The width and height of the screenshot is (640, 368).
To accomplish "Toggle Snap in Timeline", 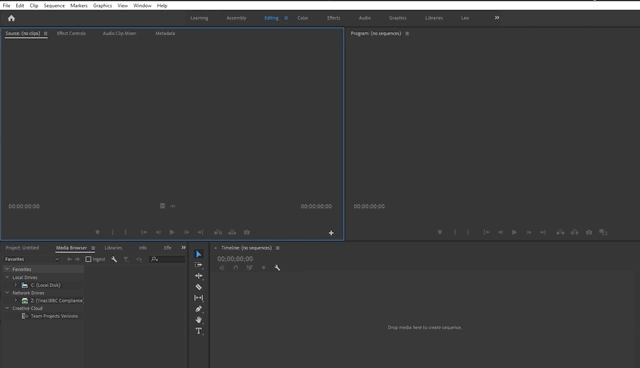I will click(236, 268).
